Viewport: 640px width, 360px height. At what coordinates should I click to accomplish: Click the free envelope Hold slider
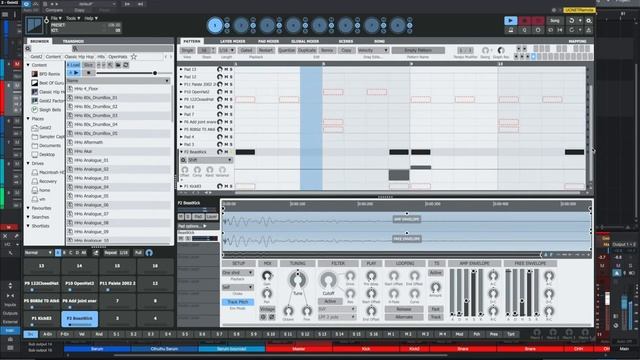pos(522,292)
